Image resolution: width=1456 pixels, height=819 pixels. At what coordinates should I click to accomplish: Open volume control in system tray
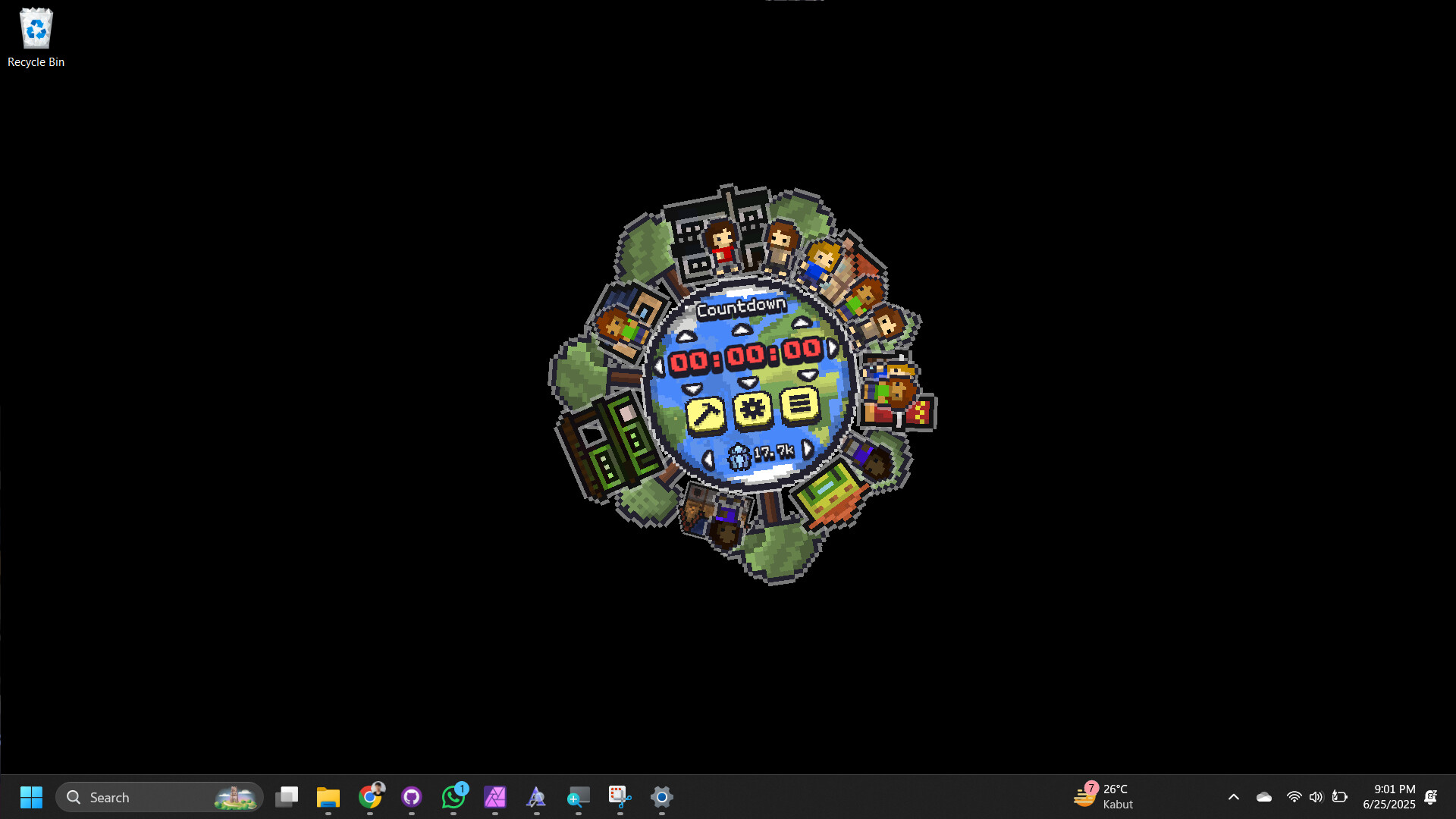(1316, 797)
